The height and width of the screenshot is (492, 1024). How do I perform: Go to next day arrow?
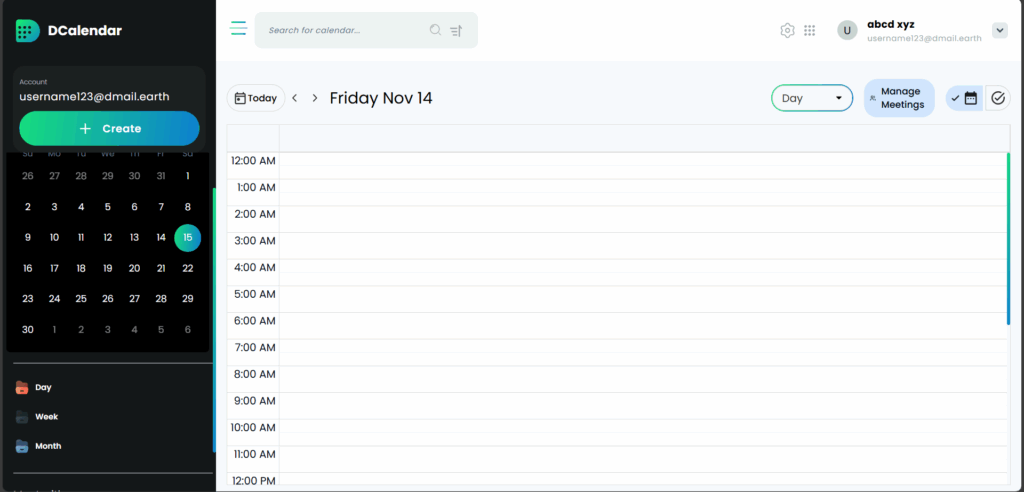315,98
